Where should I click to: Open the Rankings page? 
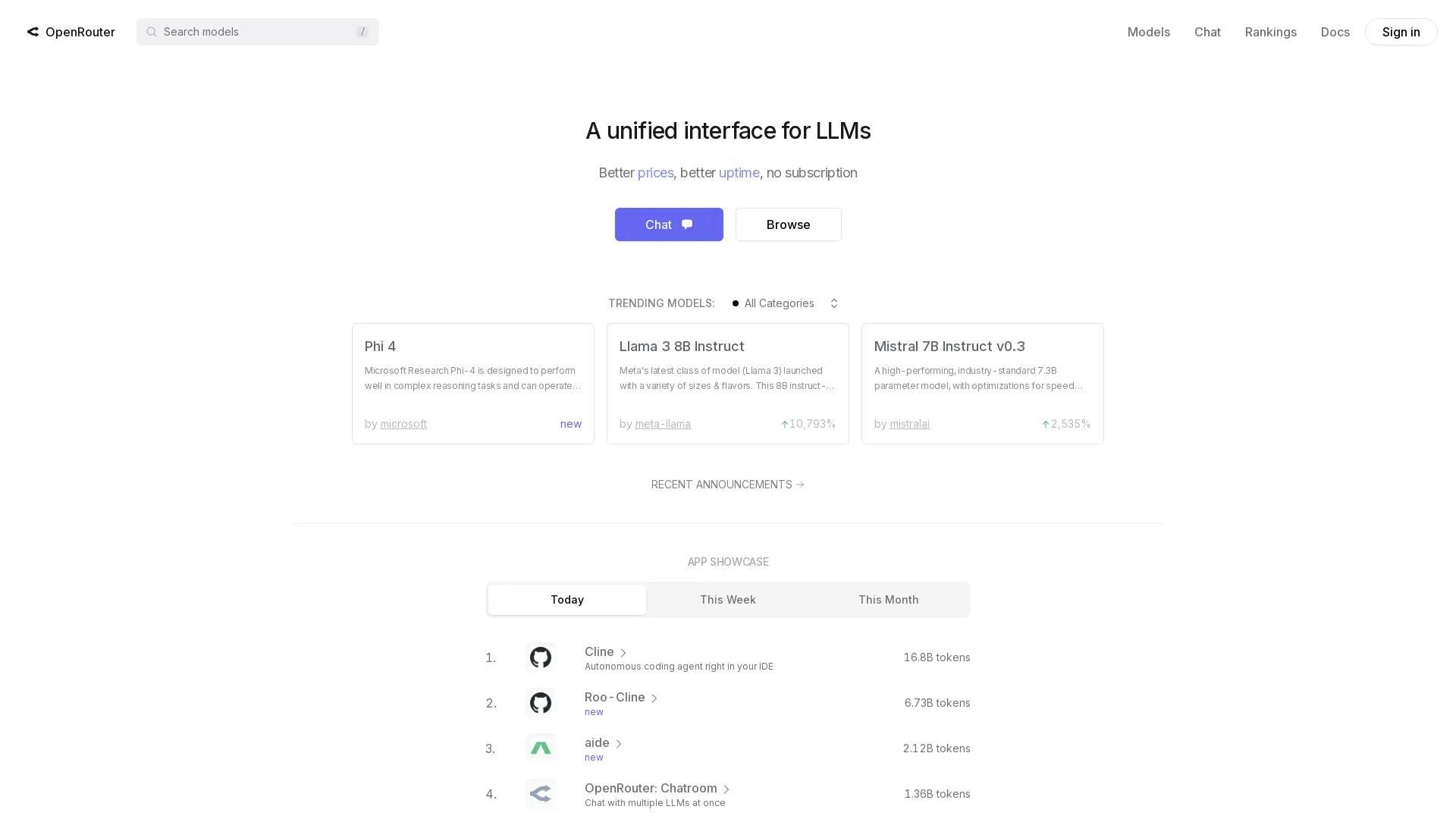[x=1270, y=32]
